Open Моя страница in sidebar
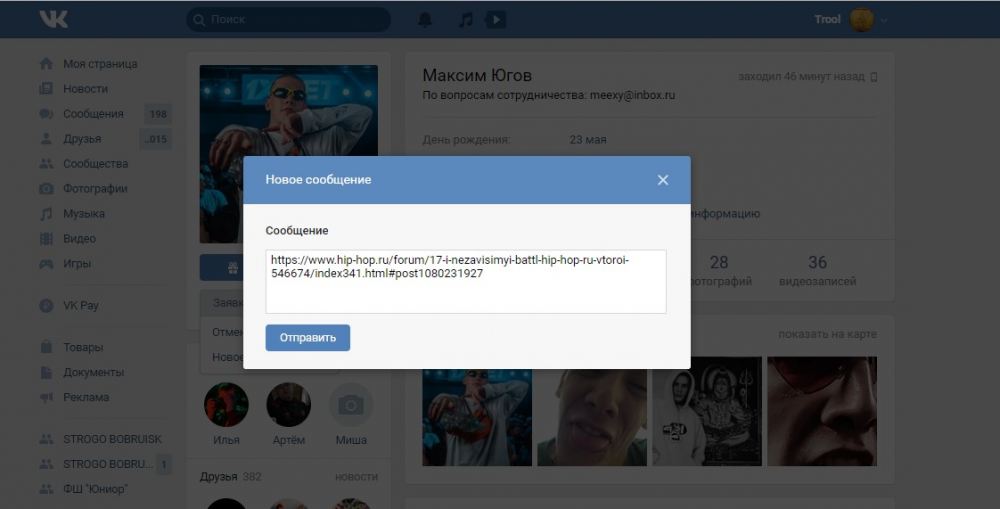This screenshot has height=509, width=1000. 100,64
